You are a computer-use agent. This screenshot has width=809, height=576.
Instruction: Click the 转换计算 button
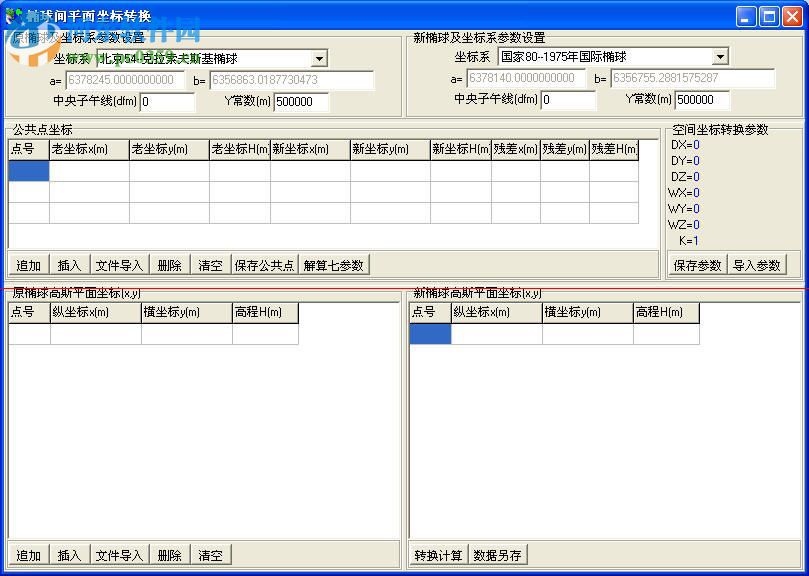click(x=438, y=555)
